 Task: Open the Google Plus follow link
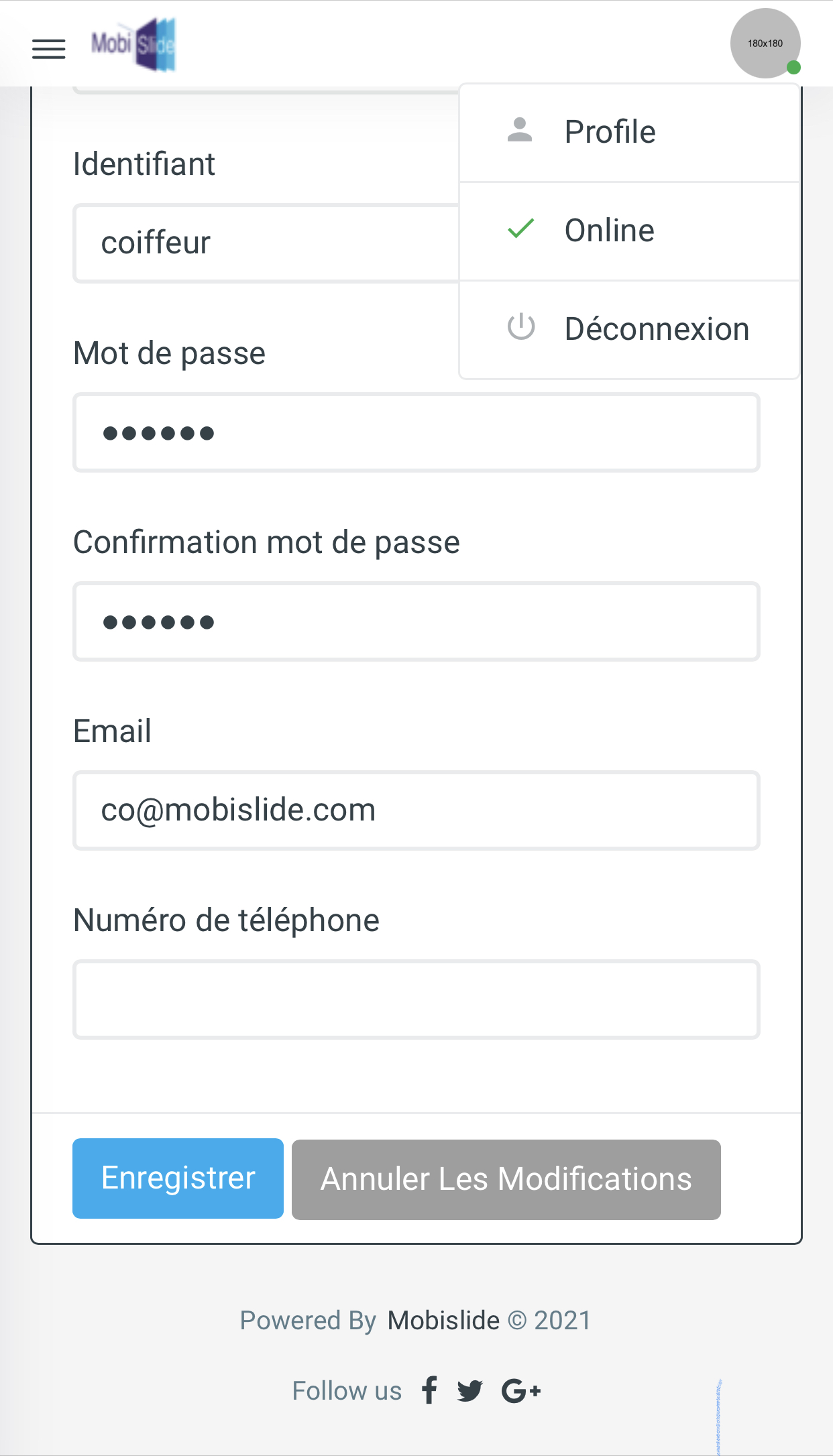click(521, 1391)
